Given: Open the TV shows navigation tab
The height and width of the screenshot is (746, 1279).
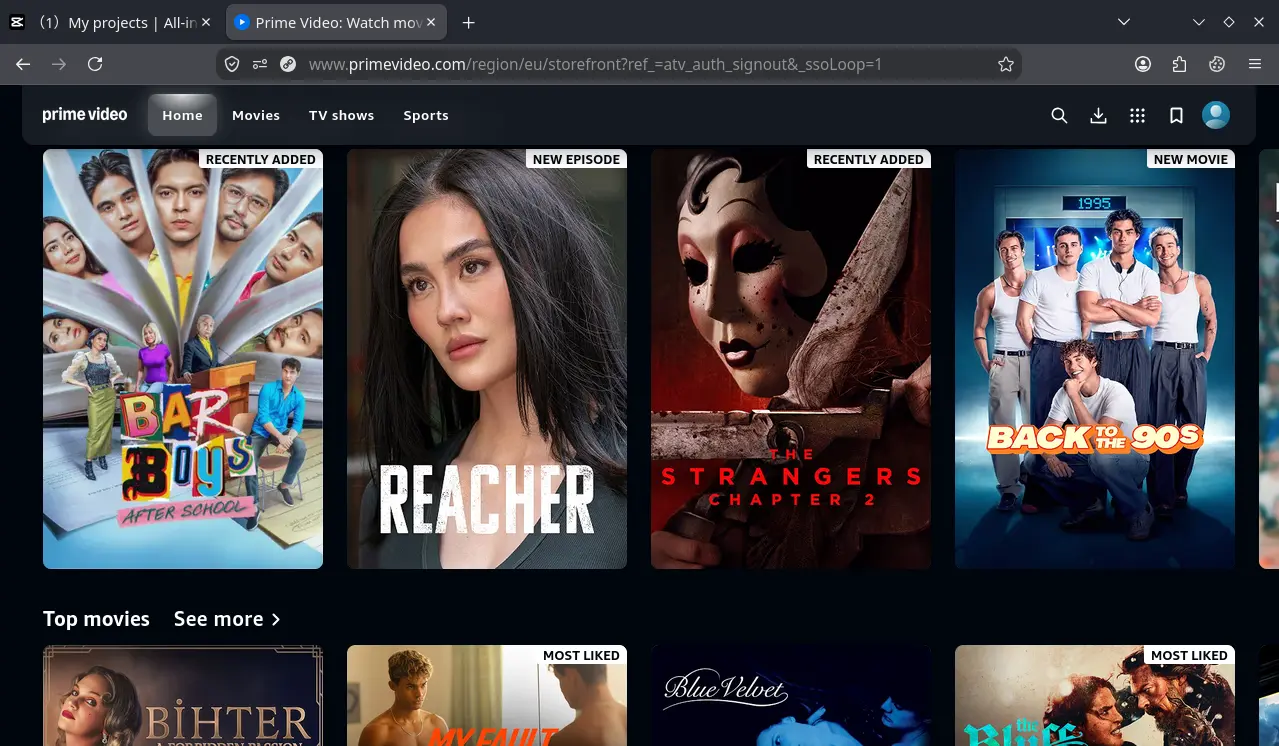Looking at the screenshot, I should [x=341, y=115].
